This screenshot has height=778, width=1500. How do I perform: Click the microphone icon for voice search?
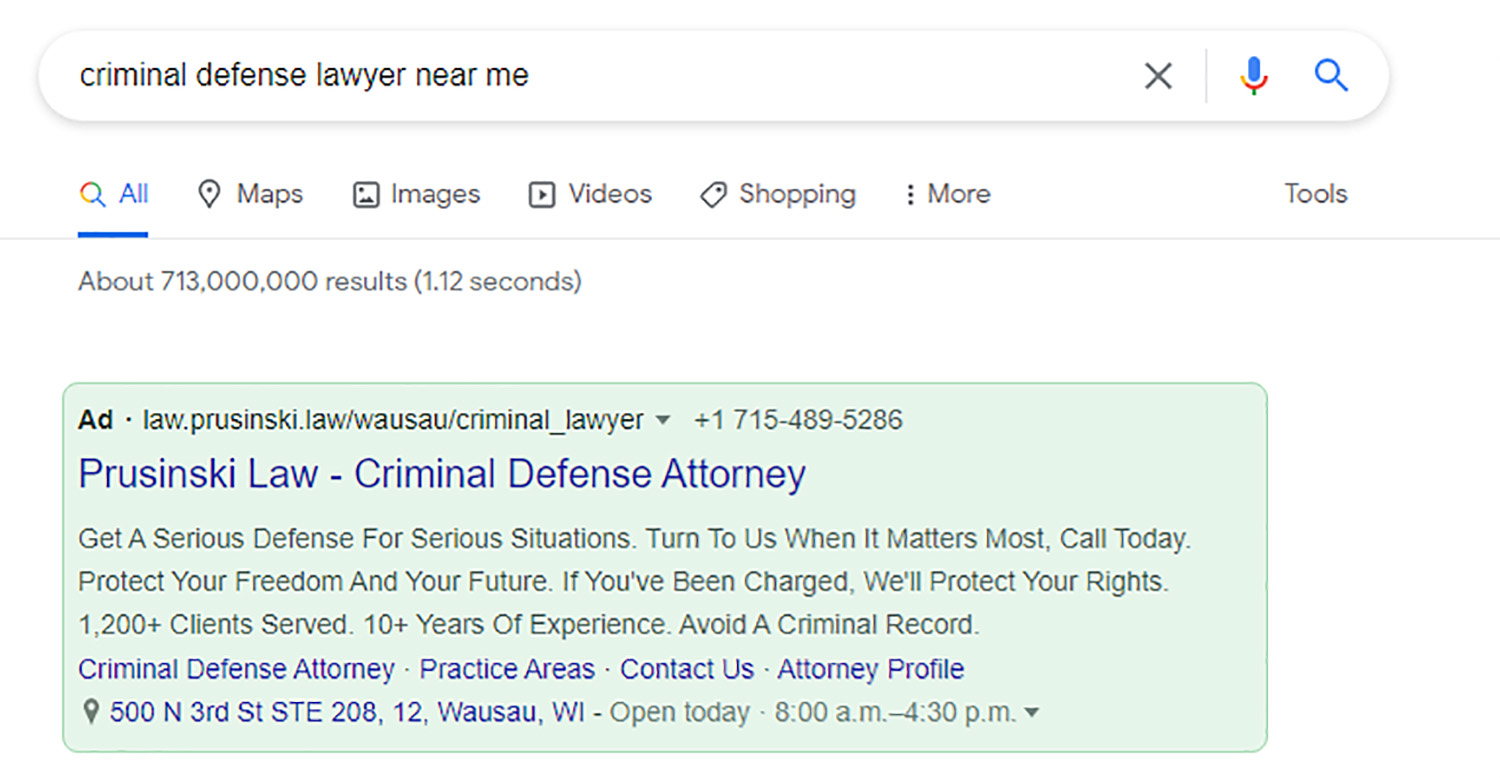[1253, 75]
